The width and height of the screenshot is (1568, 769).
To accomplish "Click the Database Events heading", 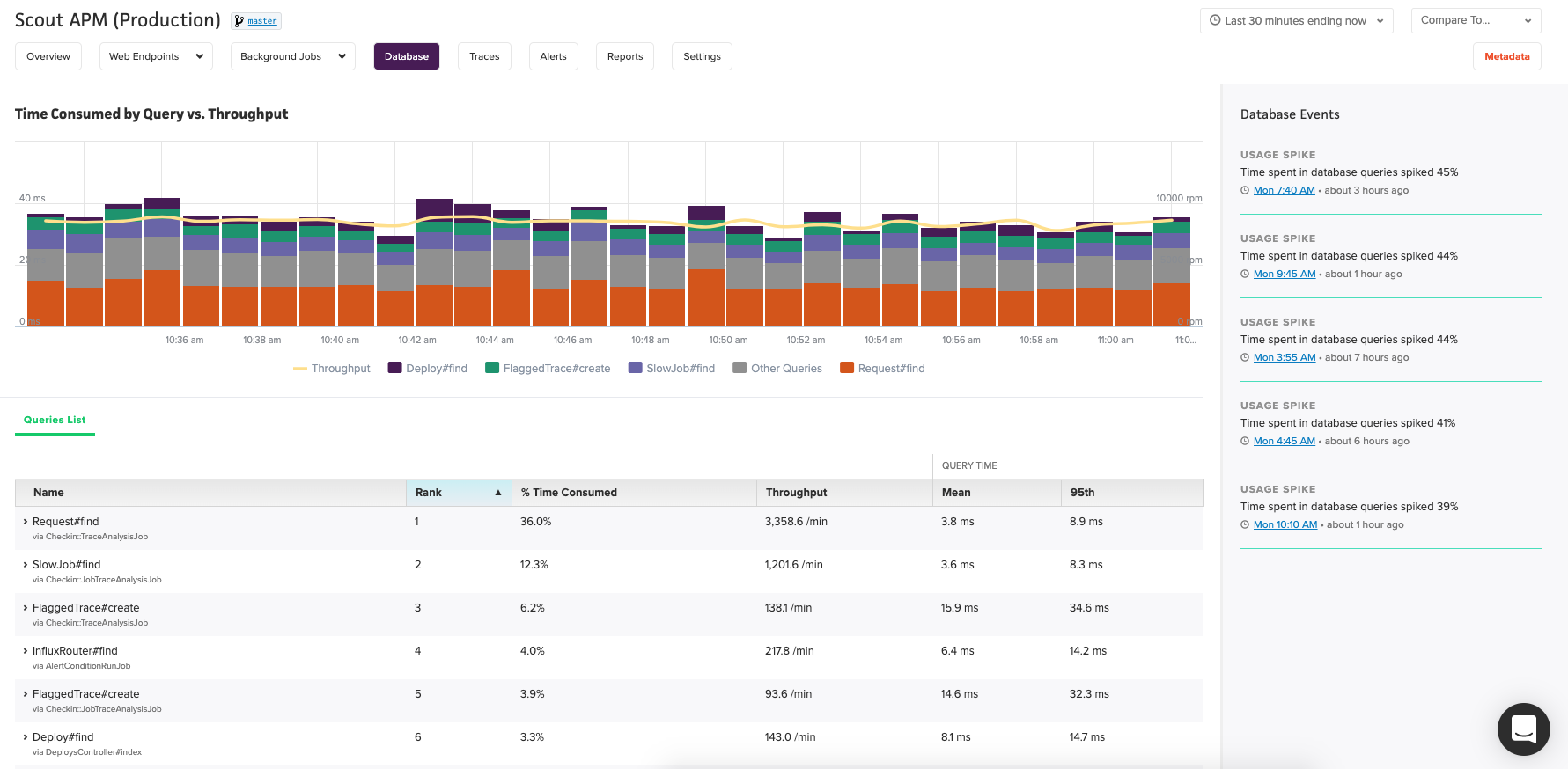I will point(1290,114).
